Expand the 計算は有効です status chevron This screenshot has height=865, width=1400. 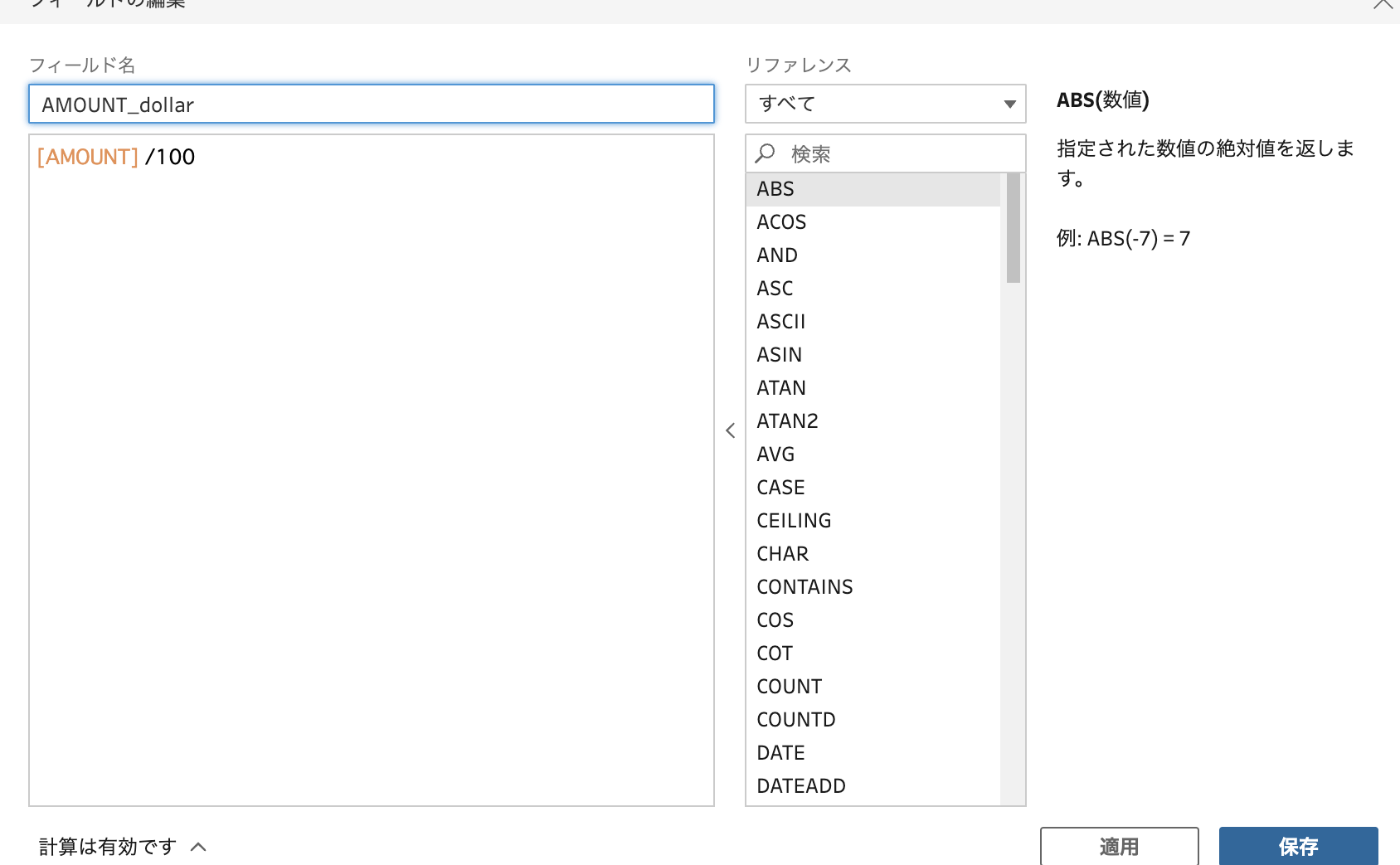[x=198, y=847]
